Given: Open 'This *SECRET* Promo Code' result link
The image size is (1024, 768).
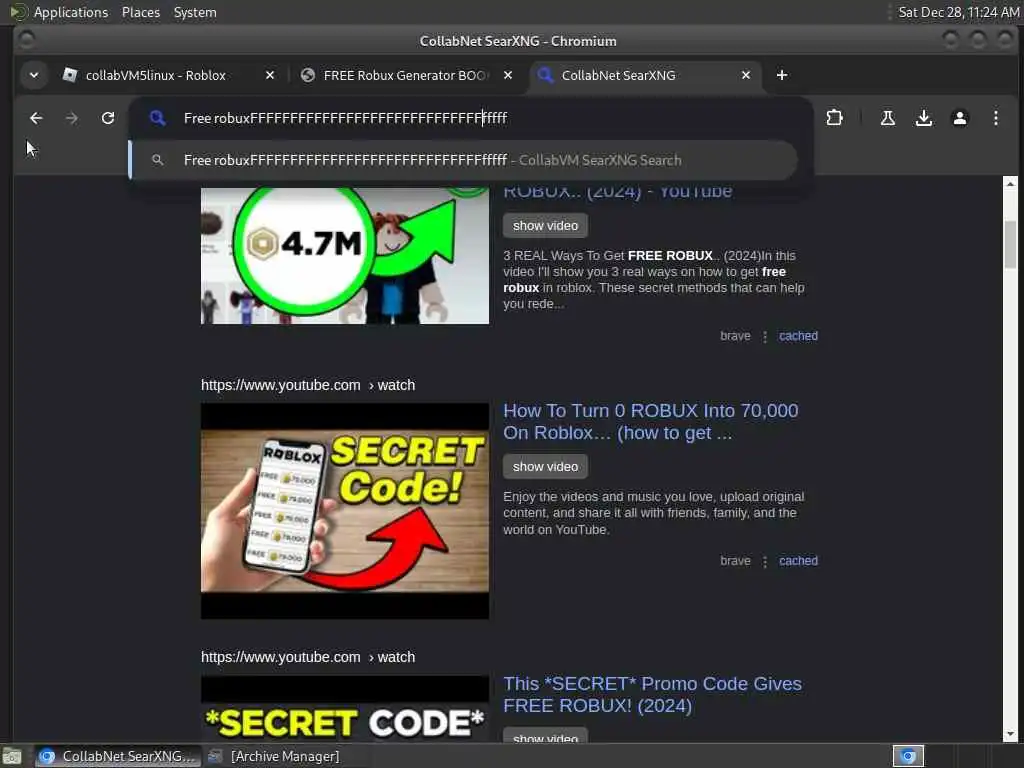Looking at the screenshot, I should coord(652,695).
